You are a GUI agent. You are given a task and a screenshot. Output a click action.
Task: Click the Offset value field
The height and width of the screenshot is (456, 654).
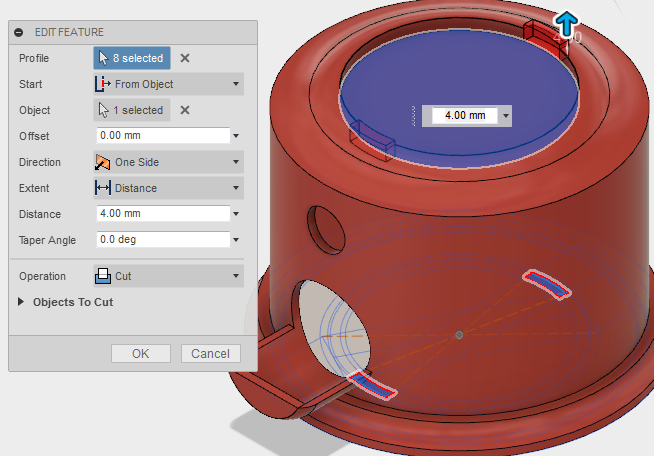pyautogui.click(x=163, y=136)
